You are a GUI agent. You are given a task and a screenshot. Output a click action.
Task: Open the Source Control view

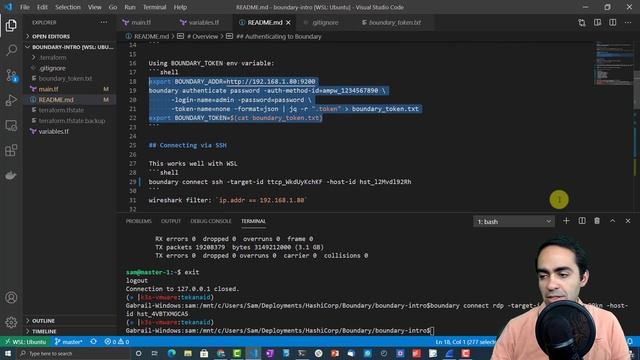(11, 76)
